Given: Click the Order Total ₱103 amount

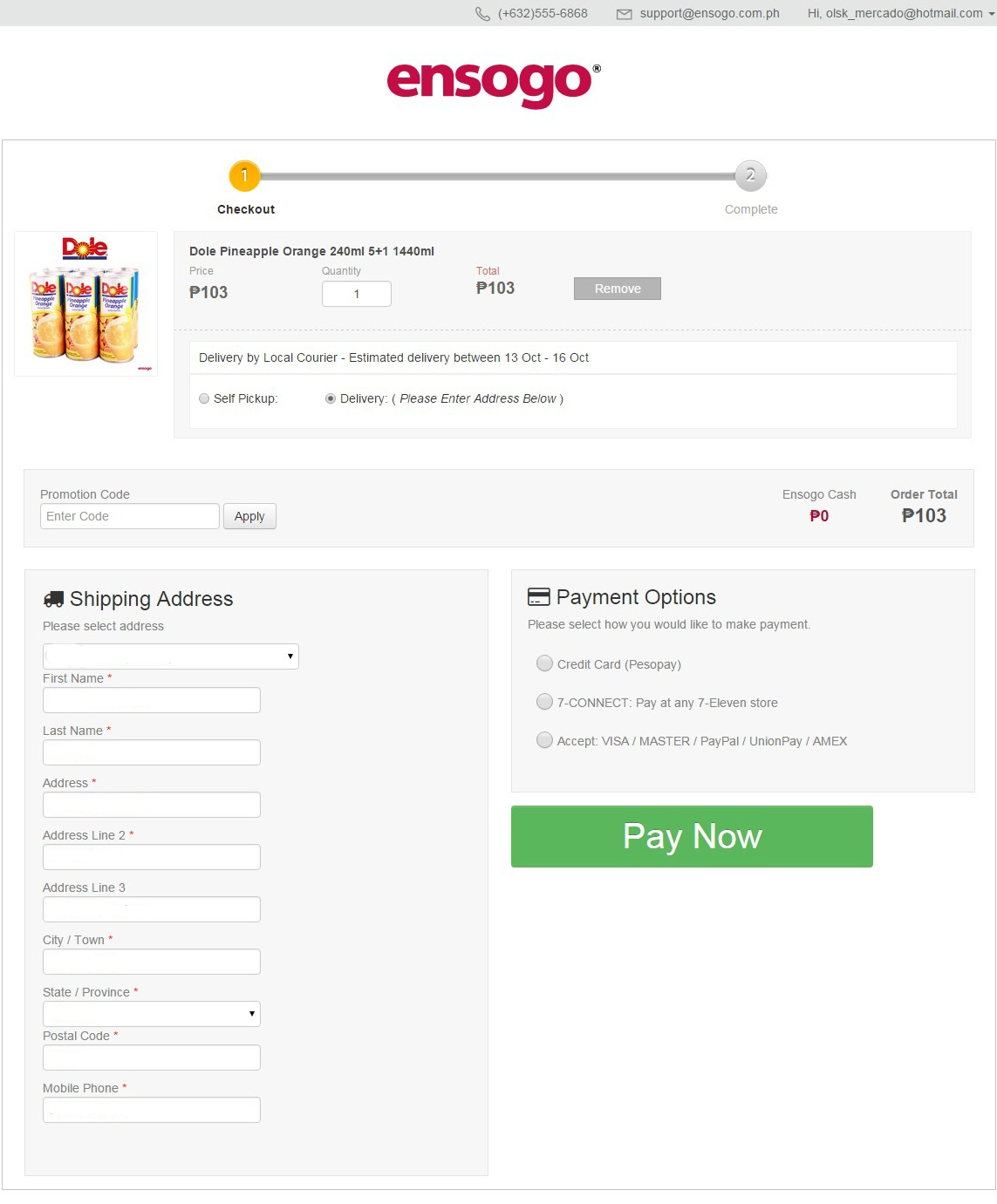Looking at the screenshot, I should click(x=924, y=515).
